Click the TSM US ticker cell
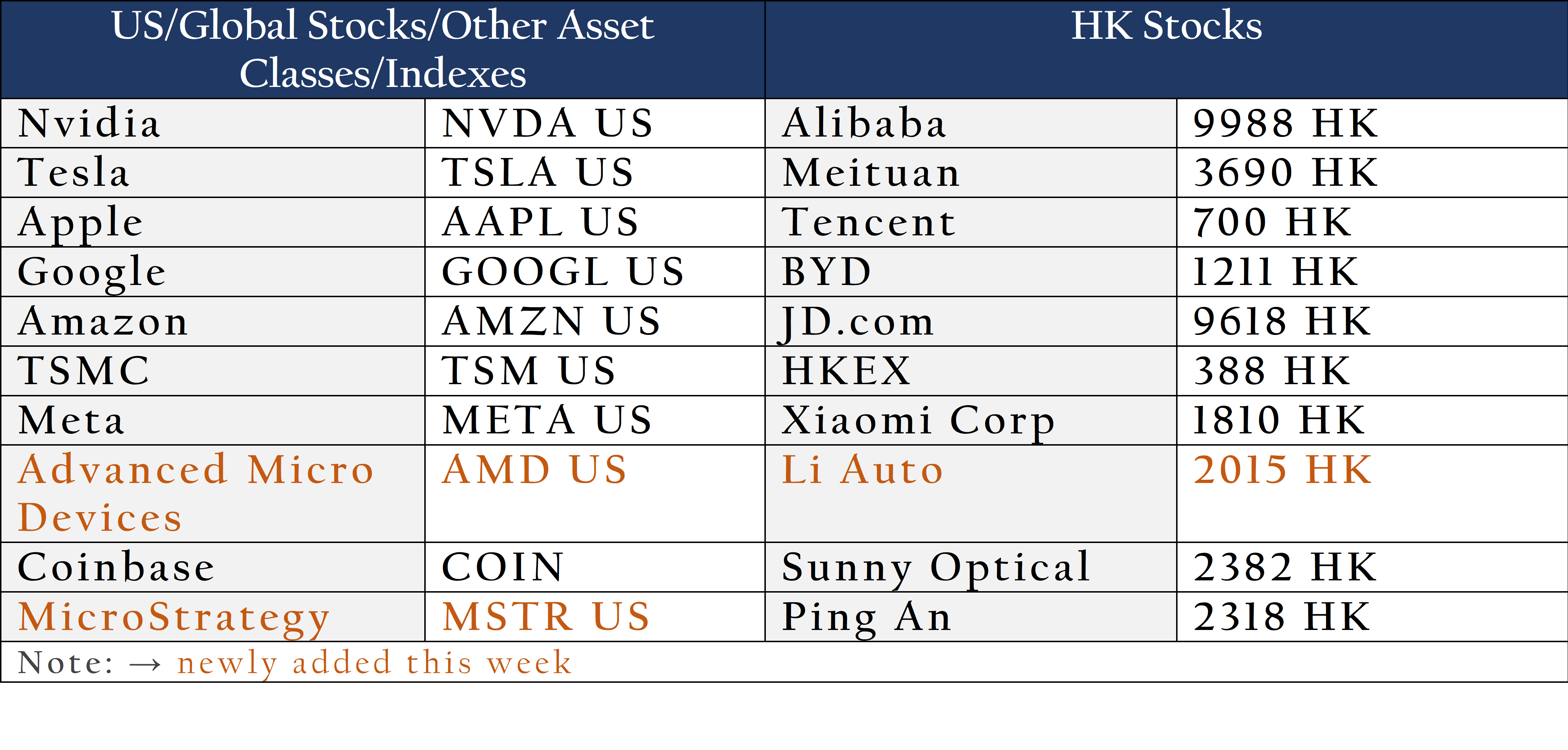Viewport: 1568px width, 750px height. 528,371
